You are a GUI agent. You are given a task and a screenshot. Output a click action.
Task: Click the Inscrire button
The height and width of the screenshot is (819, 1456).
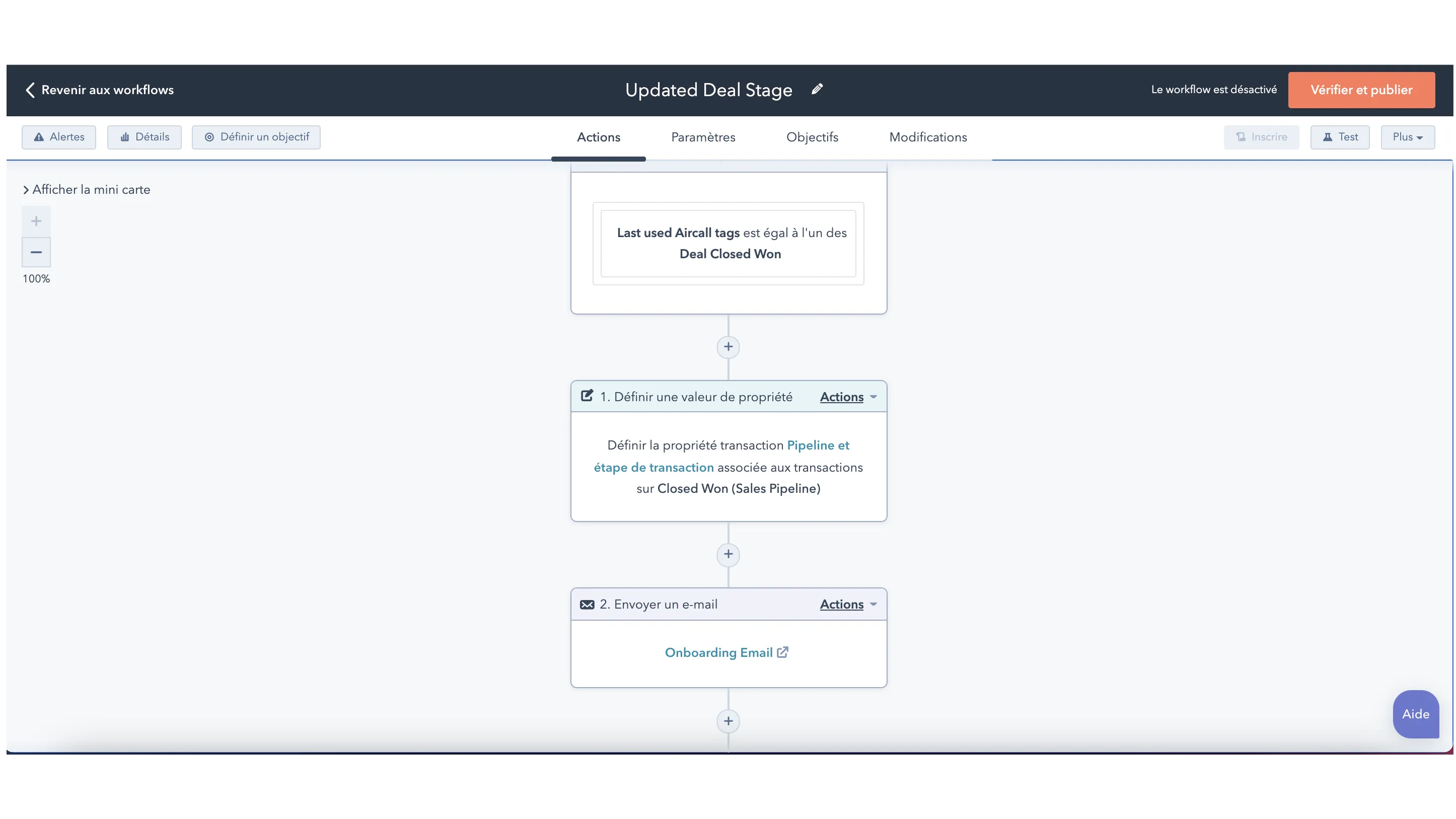(x=1261, y=137)
